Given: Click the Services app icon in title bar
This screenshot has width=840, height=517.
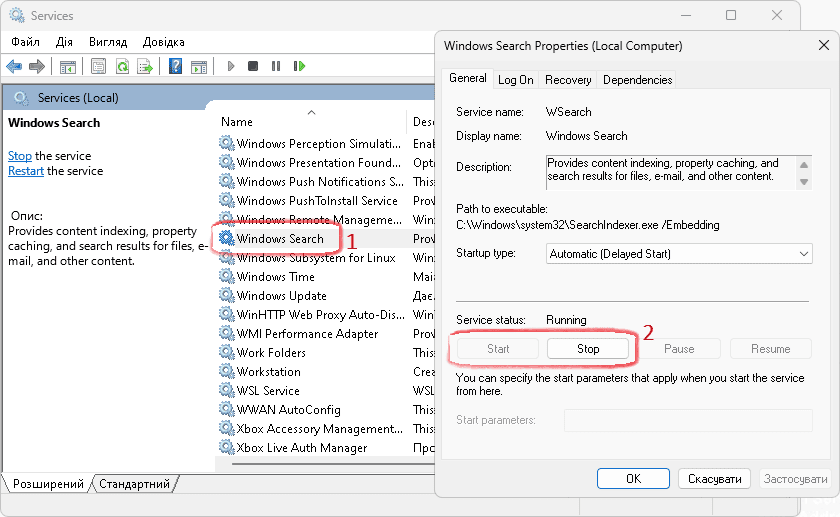Looking at the screenshot, I should click(x=17, y=16).
